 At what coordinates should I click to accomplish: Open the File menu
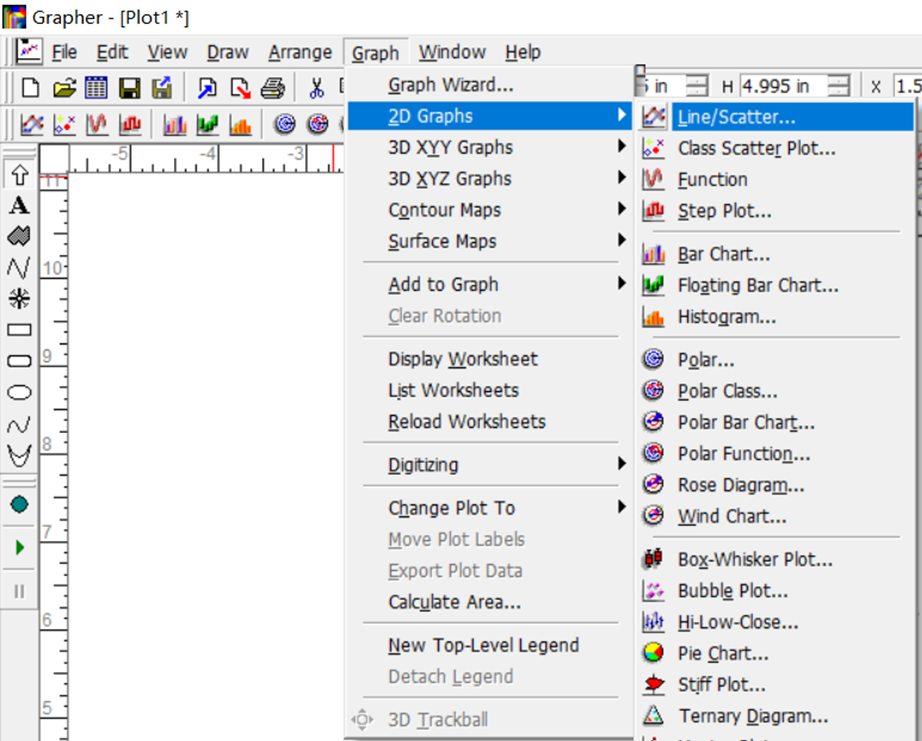tap(64, 52)
